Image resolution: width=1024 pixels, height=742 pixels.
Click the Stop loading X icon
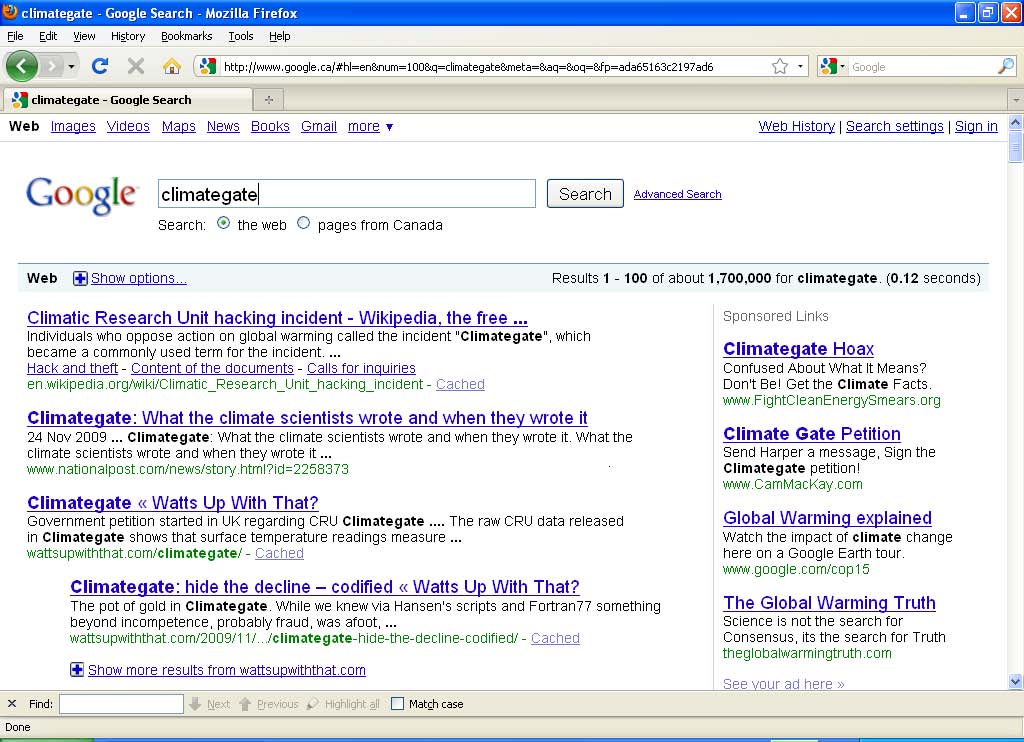point(136,66)
